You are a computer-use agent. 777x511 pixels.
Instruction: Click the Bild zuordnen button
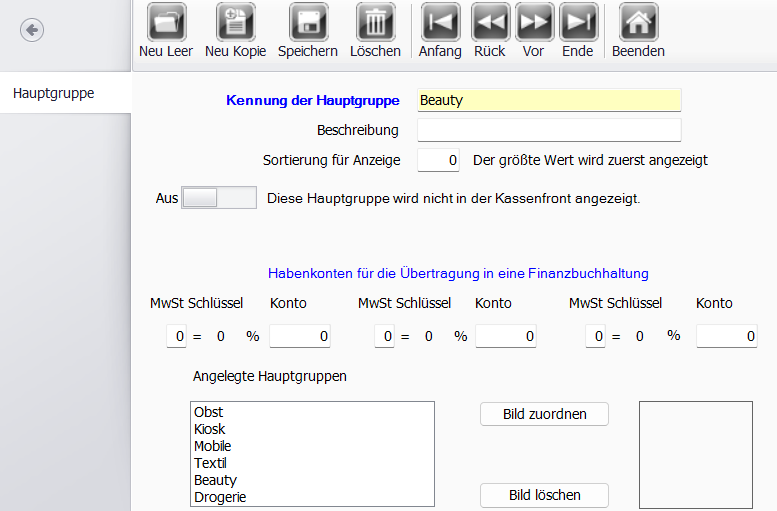[544, 414]
